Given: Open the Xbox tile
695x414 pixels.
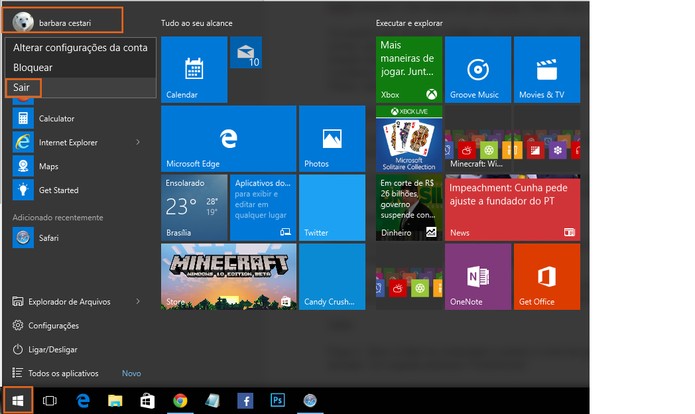Looking at the screenshot, I should pos(409,70).
